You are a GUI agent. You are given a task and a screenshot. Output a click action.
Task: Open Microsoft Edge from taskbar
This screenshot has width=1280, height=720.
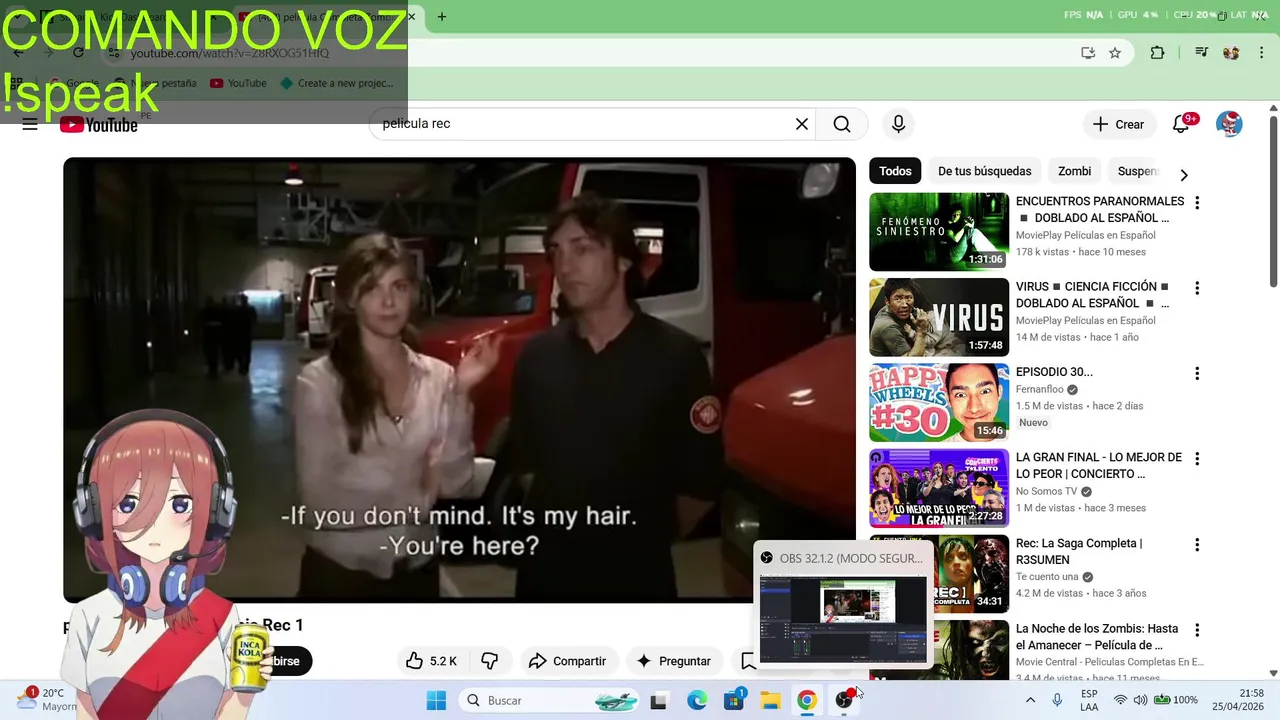pos(697,700)
